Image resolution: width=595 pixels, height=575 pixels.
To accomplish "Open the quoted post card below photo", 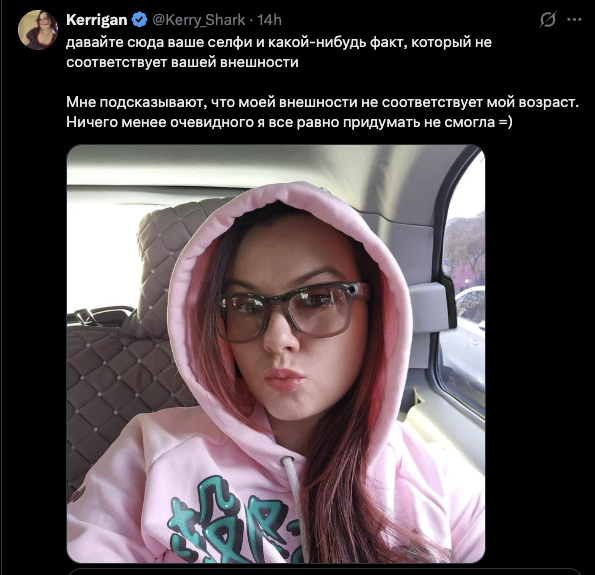I will click(324, 571).
